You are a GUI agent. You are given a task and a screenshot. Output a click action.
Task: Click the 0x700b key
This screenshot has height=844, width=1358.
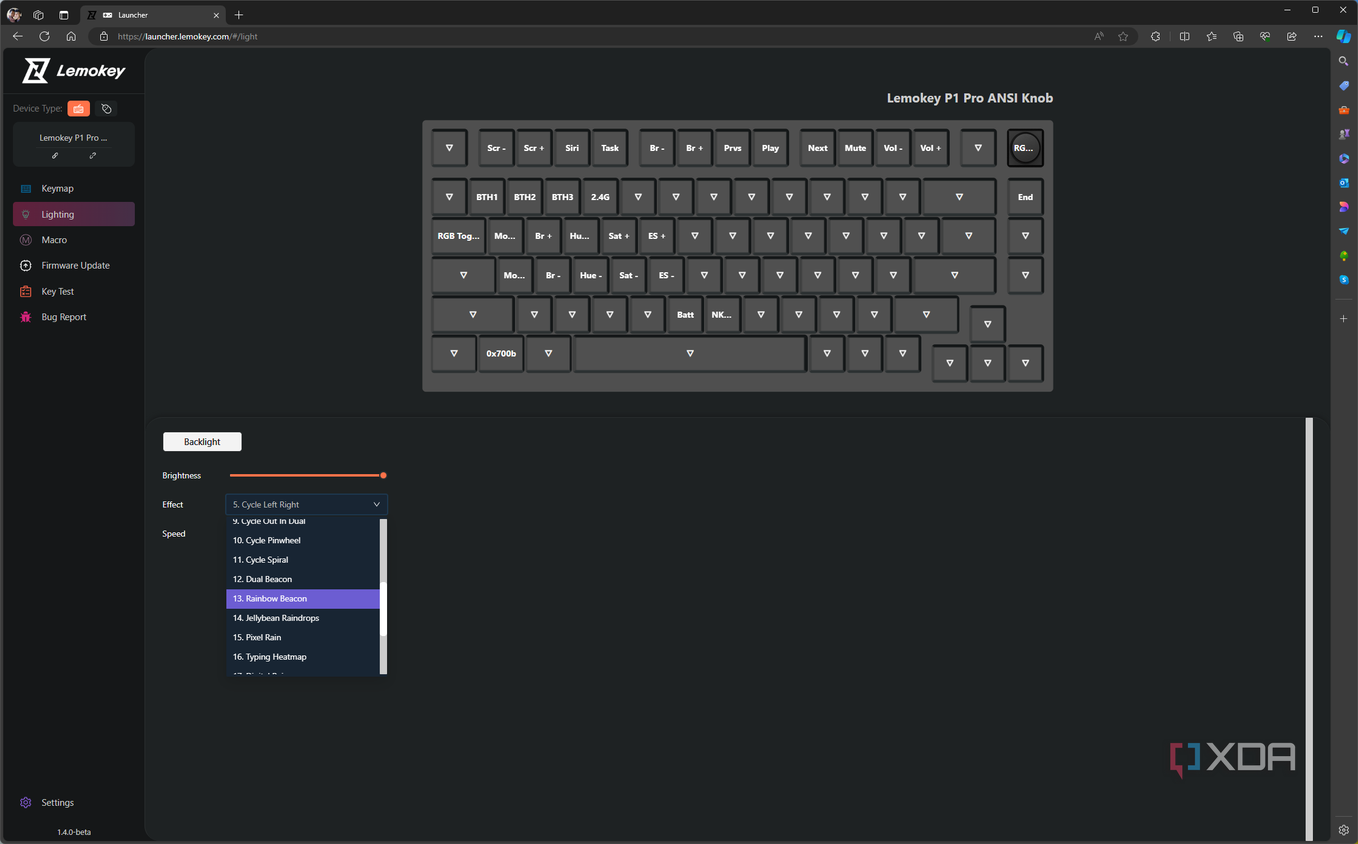click(501, 353)
